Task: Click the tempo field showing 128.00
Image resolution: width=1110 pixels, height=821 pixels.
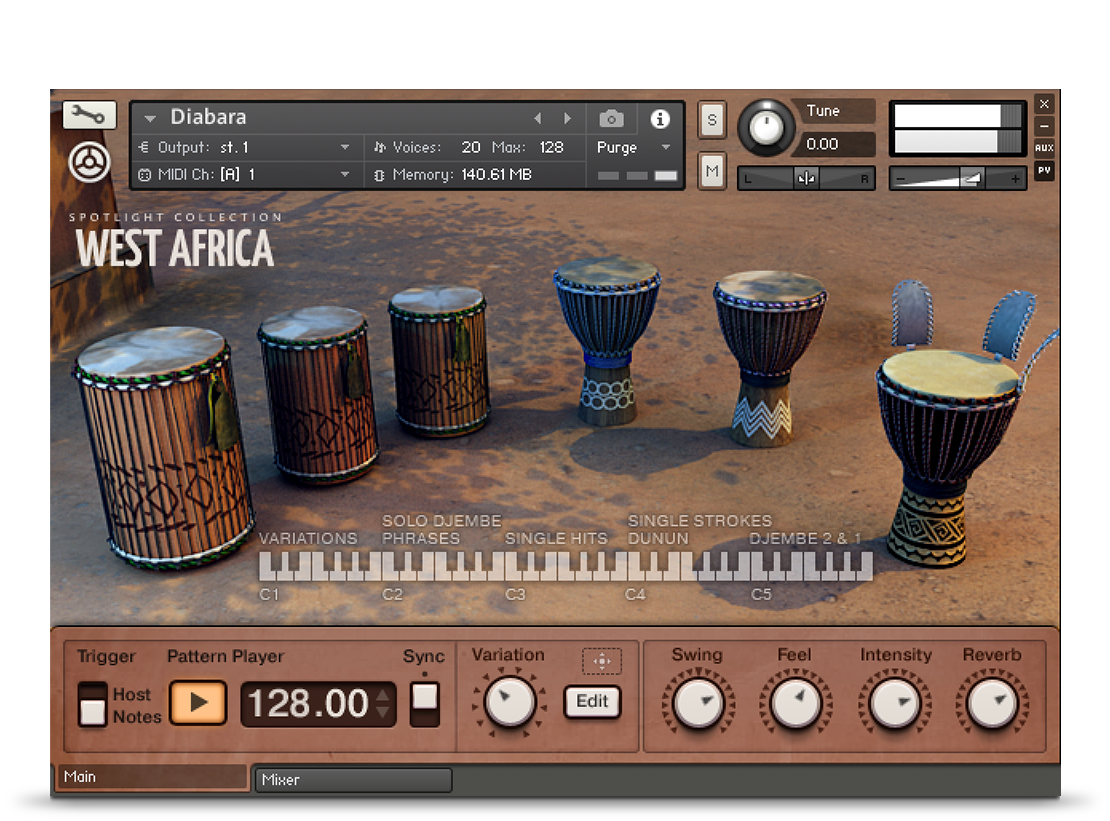Action: (x=309, y=704)
